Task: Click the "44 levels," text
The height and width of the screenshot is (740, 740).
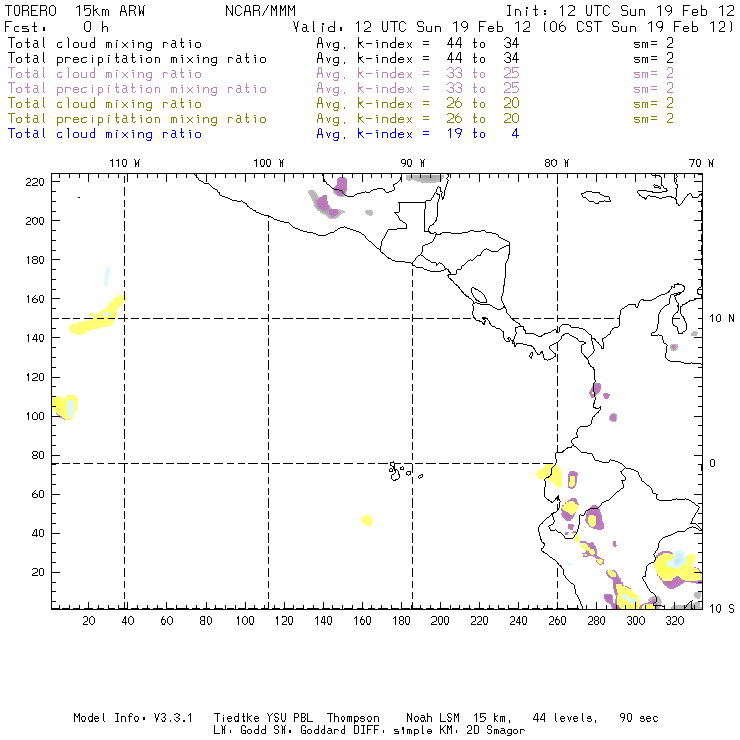Action: (564, 718)
